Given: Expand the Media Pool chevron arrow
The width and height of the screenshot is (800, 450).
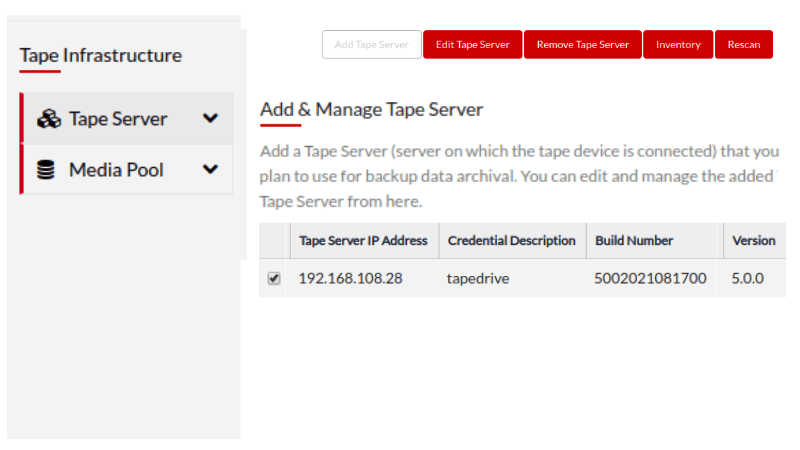Looking at the screenshot, I should click(x=210, y=169).
